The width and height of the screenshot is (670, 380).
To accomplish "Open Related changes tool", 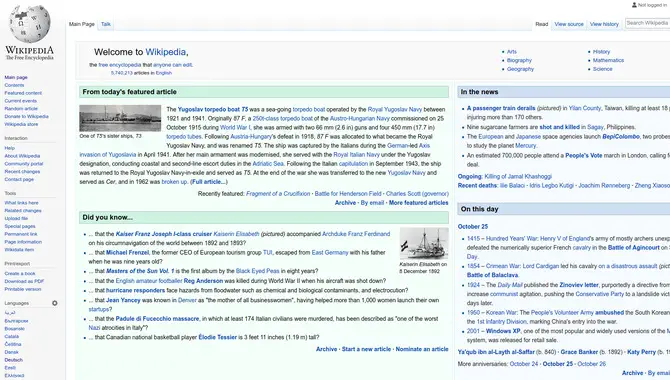I will click(23, 210).
